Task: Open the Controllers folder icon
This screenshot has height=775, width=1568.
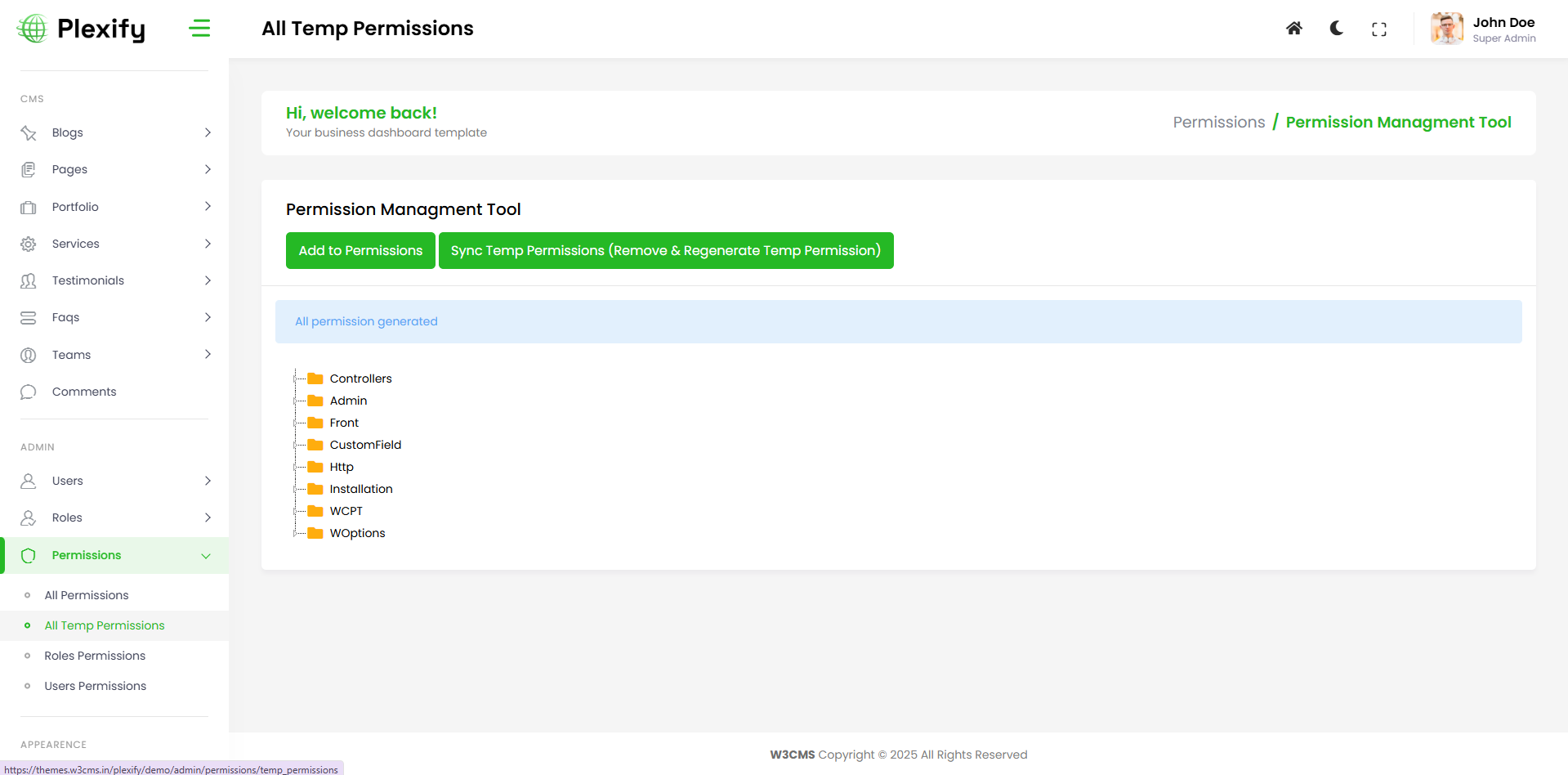Action: click(x=315, y=379)
